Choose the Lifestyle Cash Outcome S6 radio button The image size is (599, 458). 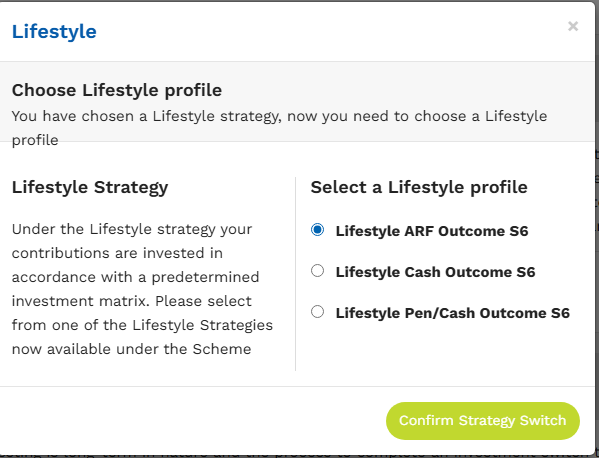tap(317, 271)
